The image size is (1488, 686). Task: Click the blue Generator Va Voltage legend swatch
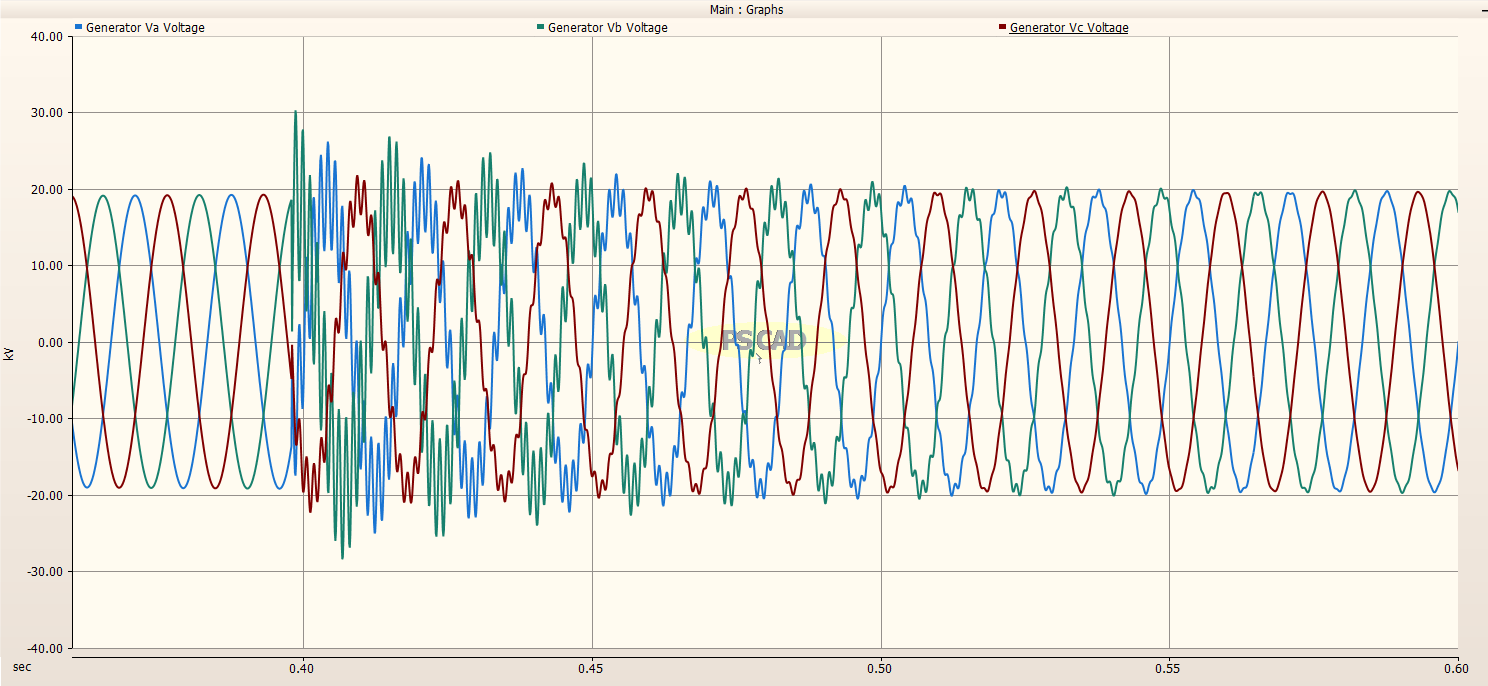[x=77, y=27]
